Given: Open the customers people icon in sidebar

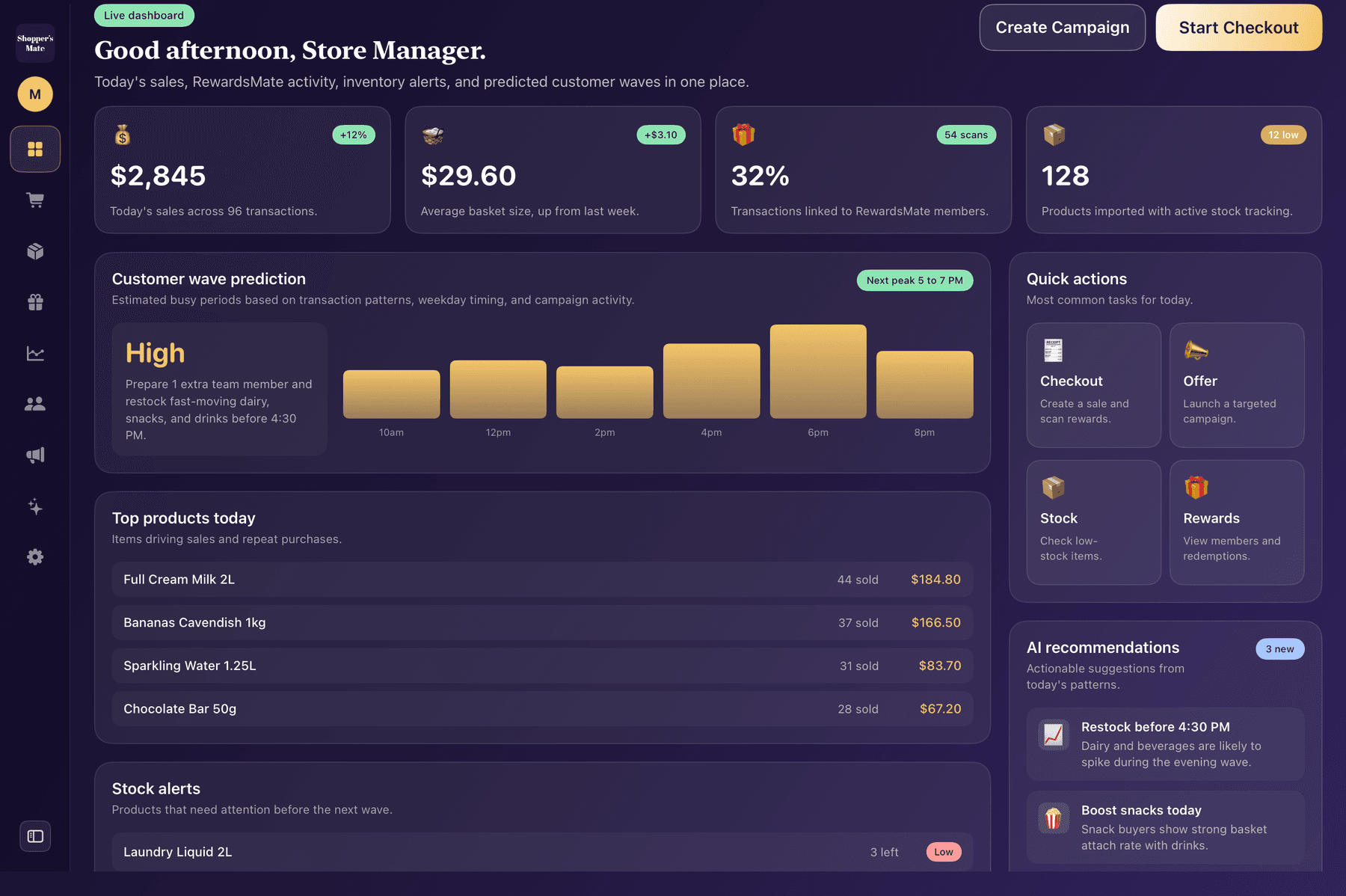Looking at the screenshot, I should coord(35,404).
